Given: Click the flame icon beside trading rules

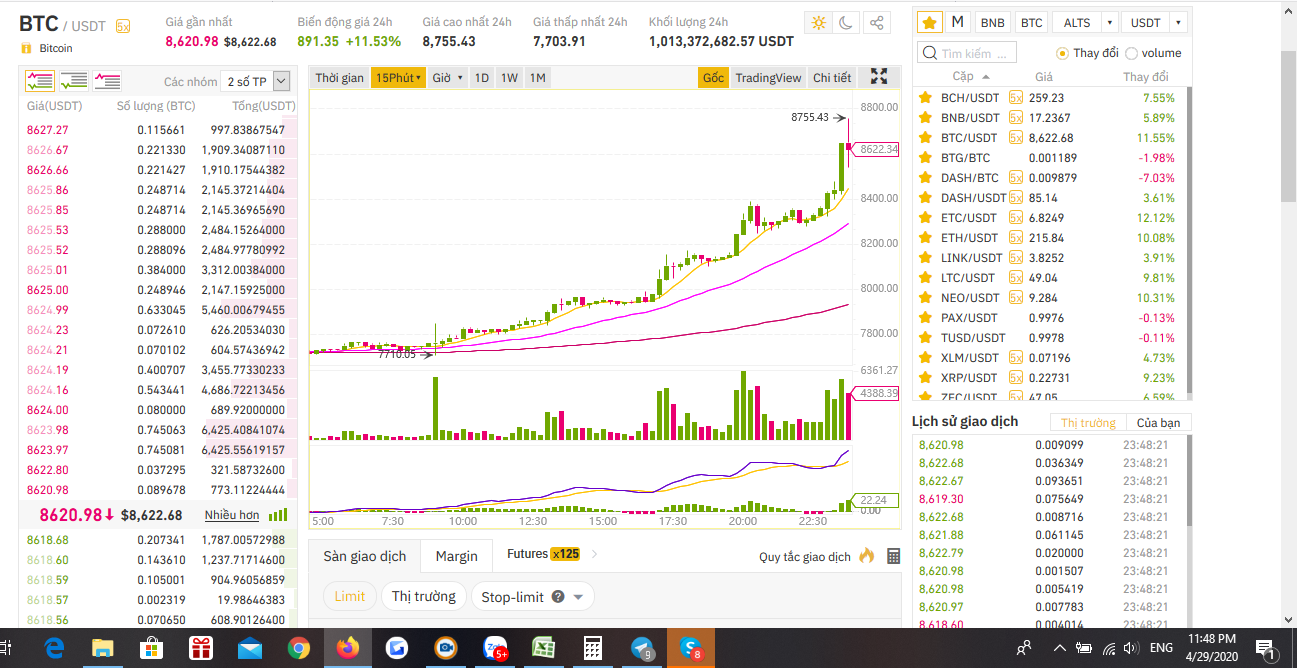Looking at the screenshot, I should tap(866, 555).
